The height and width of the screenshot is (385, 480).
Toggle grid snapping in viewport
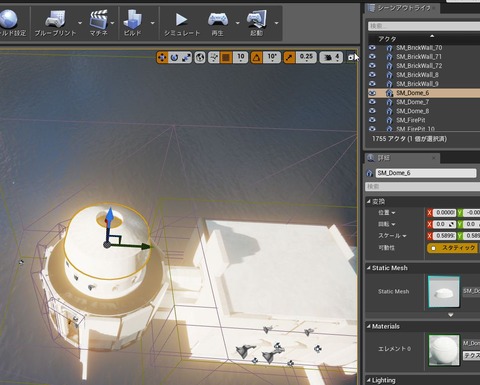coord(226,58)
